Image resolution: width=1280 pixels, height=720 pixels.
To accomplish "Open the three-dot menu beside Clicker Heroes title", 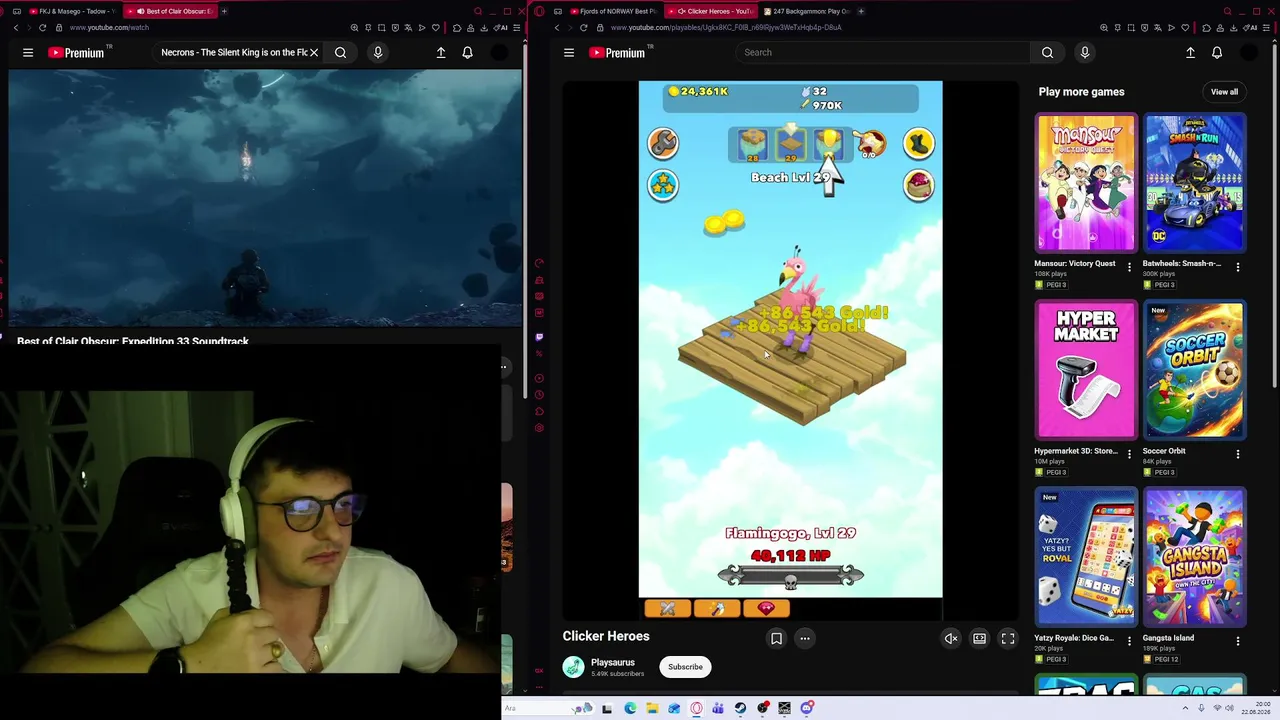I will point(804,638).
